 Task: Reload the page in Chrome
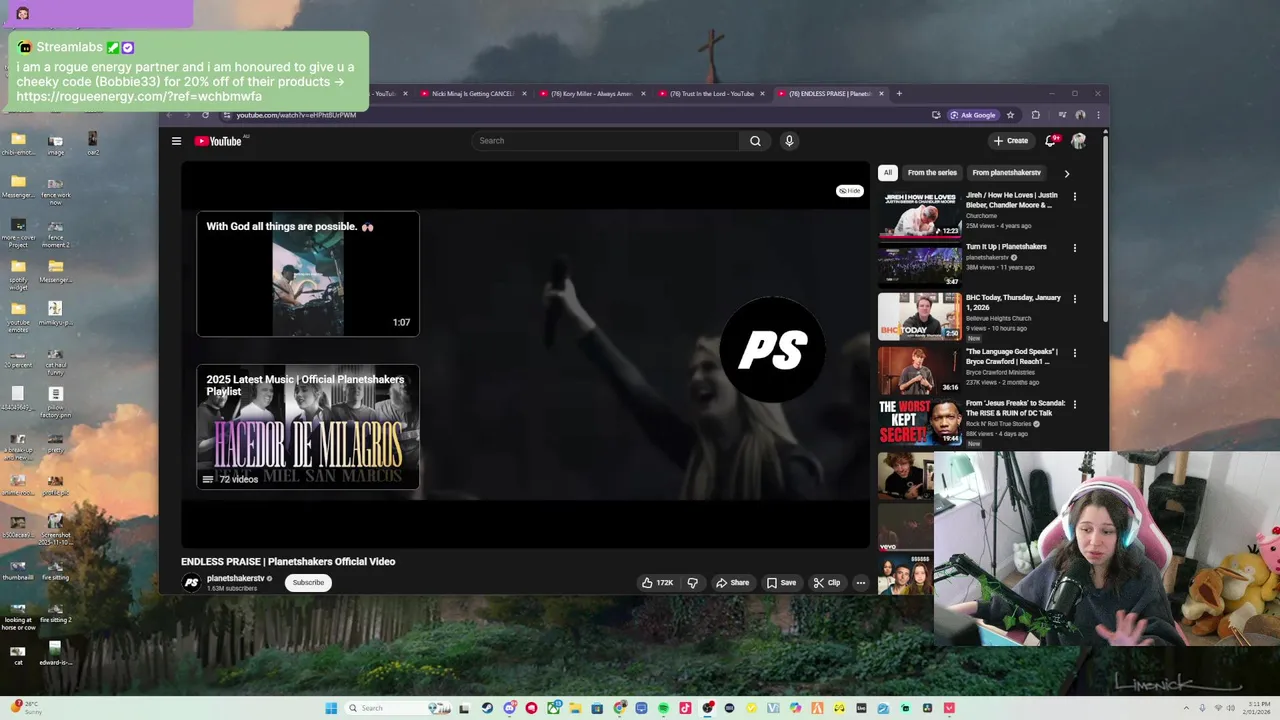pos(205,115)
